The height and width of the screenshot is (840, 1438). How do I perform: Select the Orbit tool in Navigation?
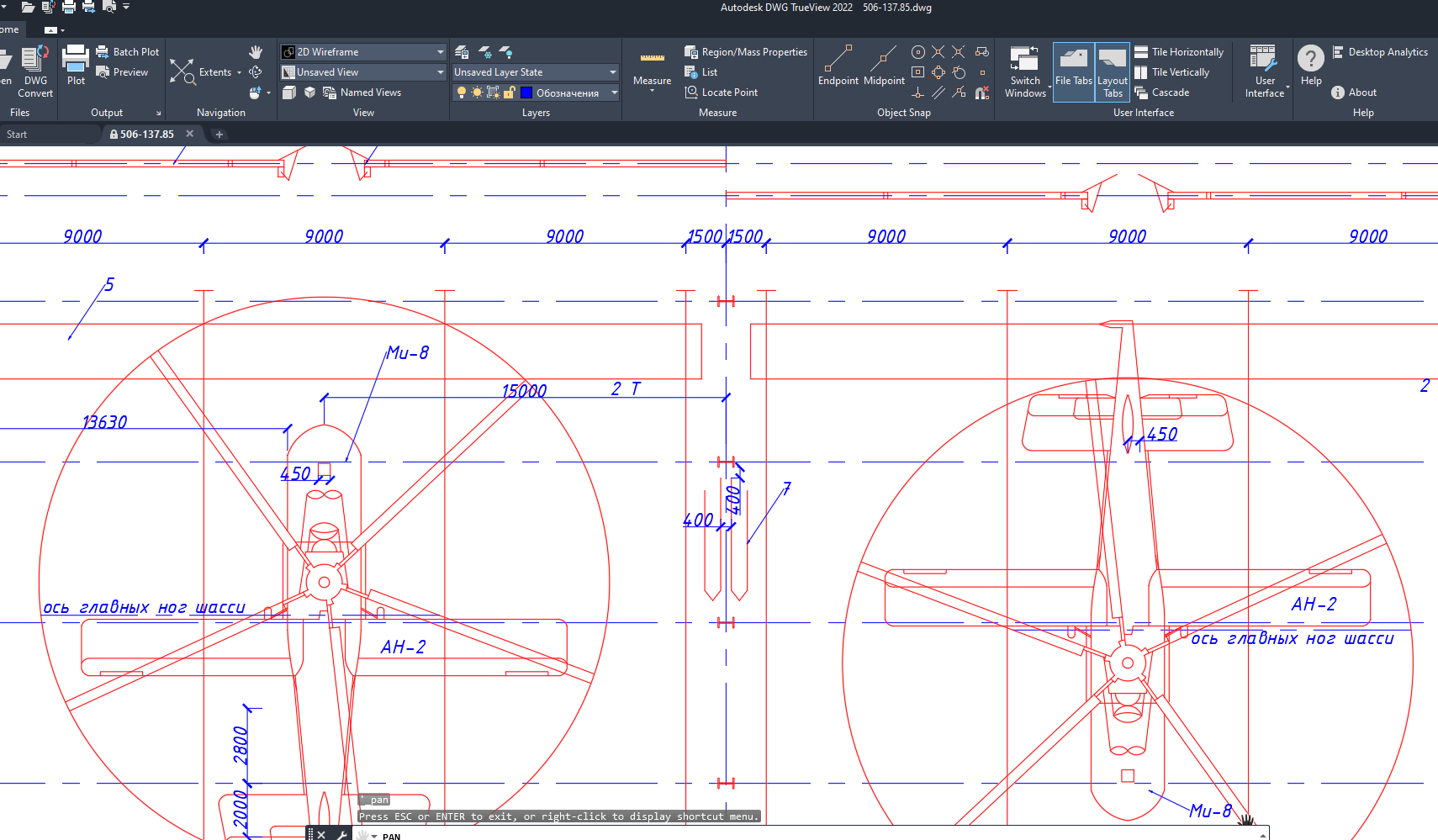[x=256, y=72]
